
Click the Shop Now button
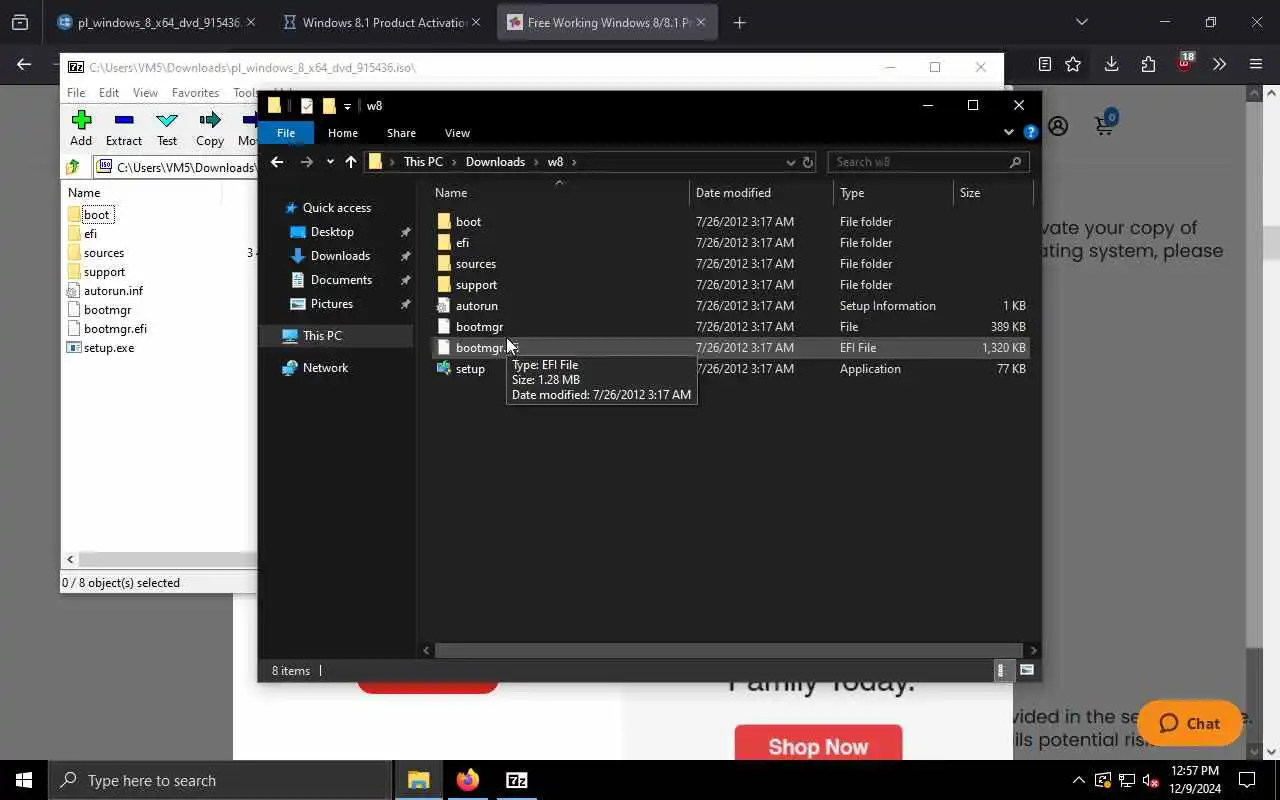tap(818, 744)
